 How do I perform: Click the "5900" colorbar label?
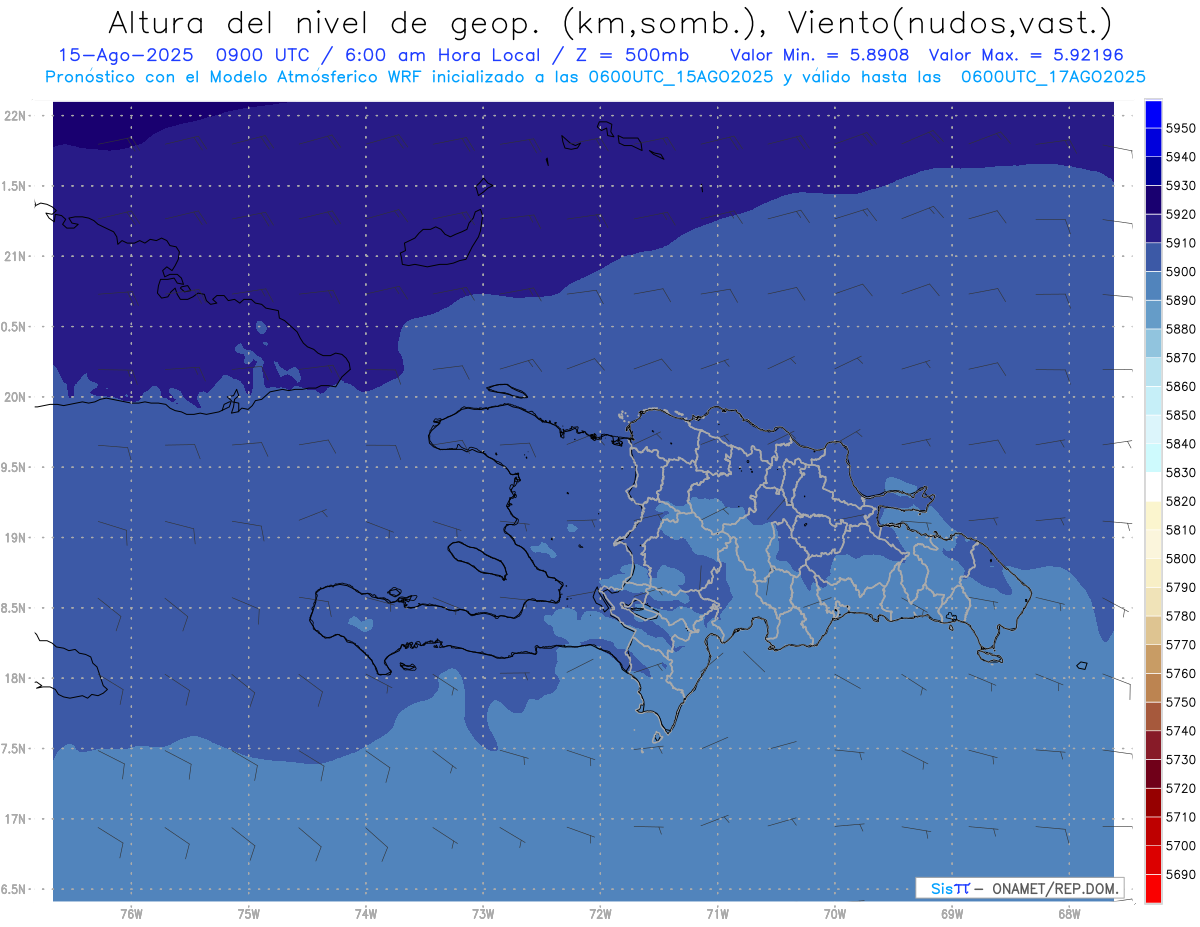[x=1180, y=272]
